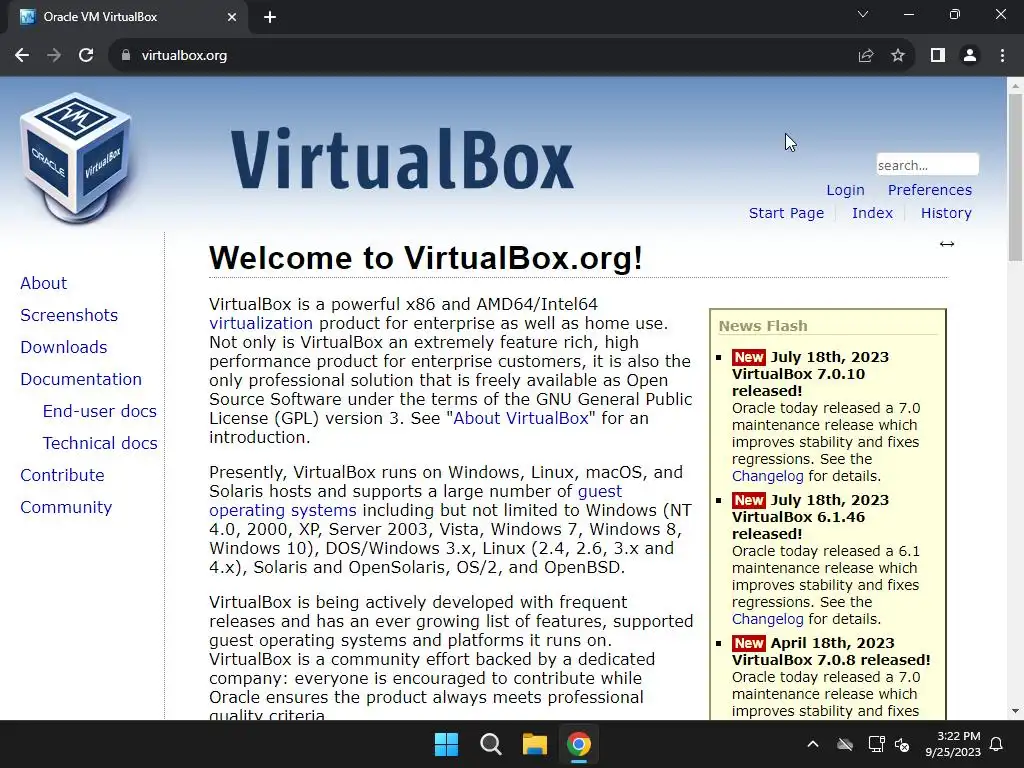Click the muted volume tray icon
1024x768 pixels.
tap(902, 744)
